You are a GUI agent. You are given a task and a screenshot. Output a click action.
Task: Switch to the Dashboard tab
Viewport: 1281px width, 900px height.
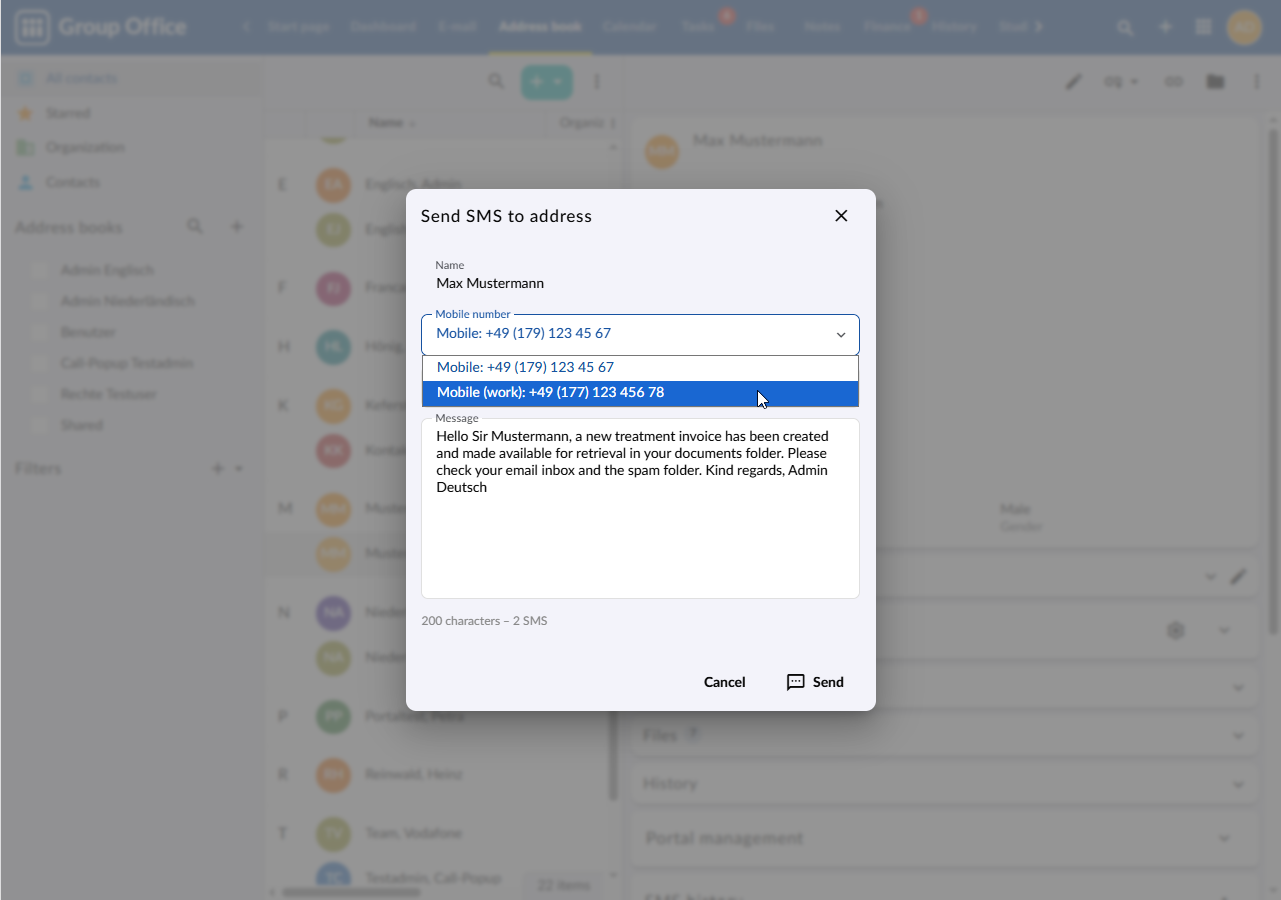pyautogui.click(x=383, y=27)
